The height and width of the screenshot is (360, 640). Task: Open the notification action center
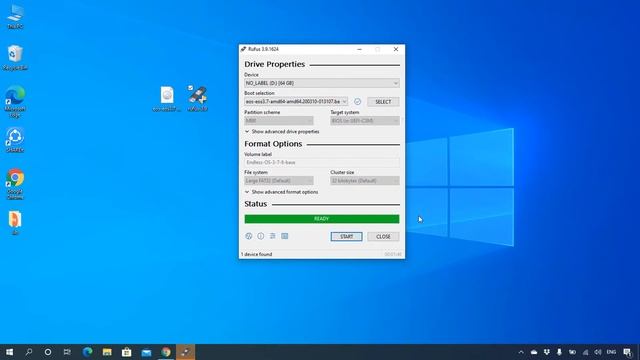tap(627, 352)
